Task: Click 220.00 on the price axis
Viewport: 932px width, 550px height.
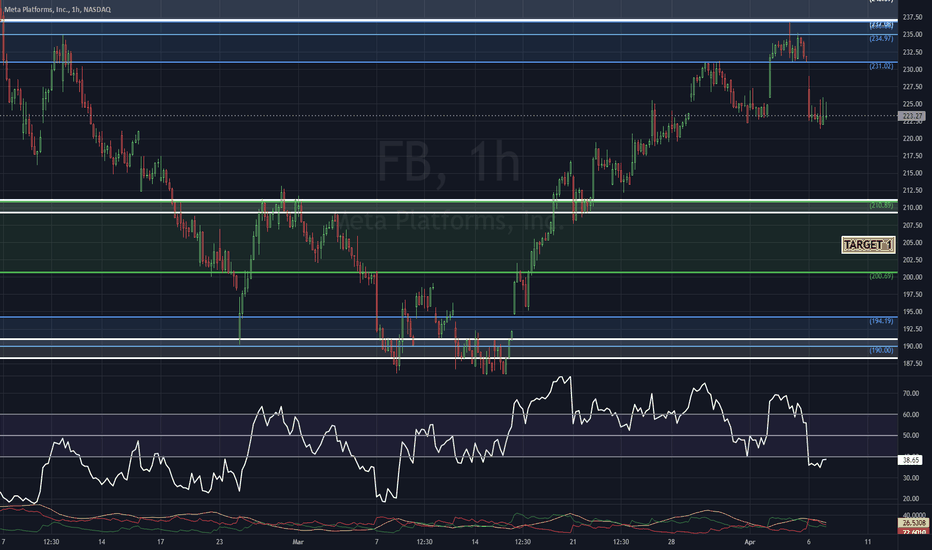Action: click(x=912, y=139)
